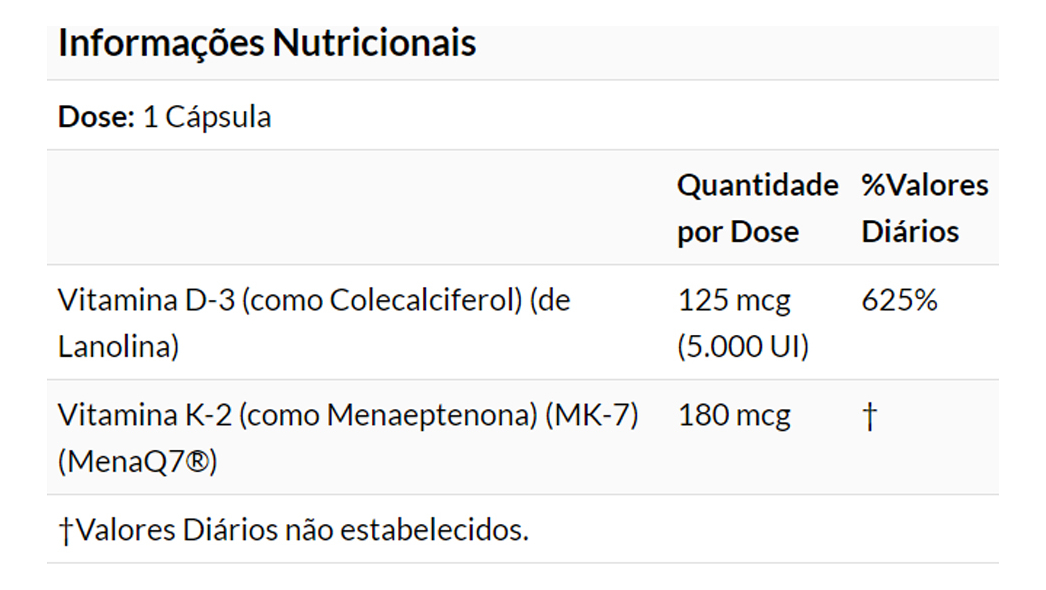1046x590 pixels.
Task: Click the dagger symbol in Vitamina K-2 row
Action: [x=869, y=416]
